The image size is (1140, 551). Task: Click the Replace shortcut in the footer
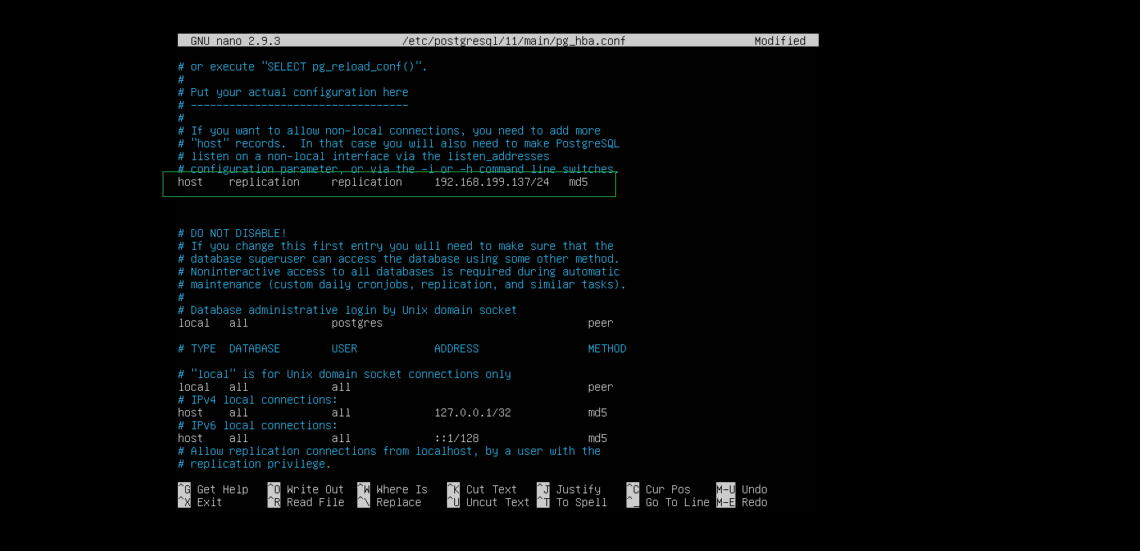tap(398, 503)
